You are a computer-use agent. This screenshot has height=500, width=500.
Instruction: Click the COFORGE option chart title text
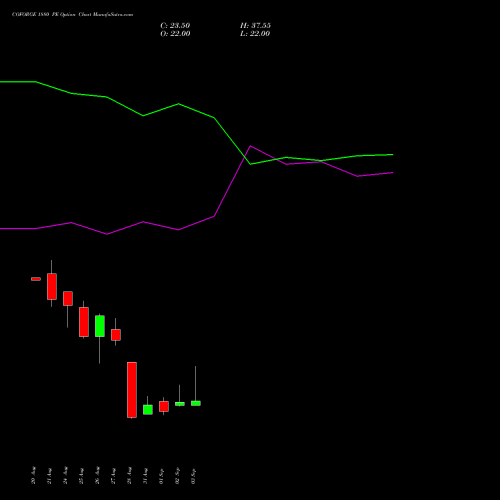click(72, 15)
